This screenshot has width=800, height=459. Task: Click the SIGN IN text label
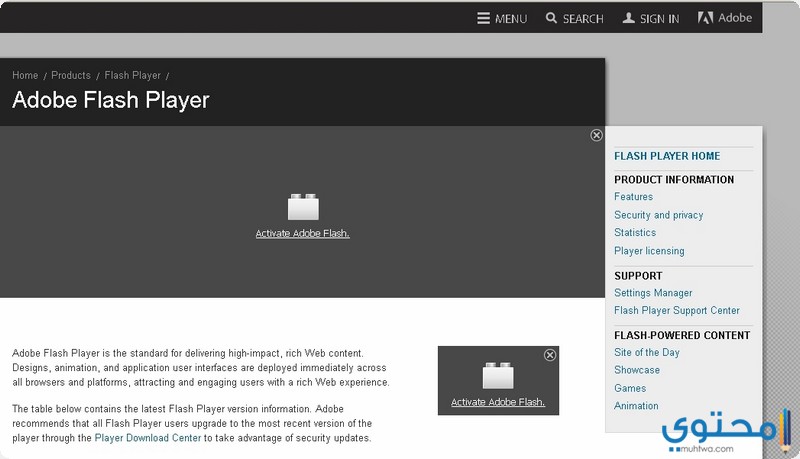[660, 19]
